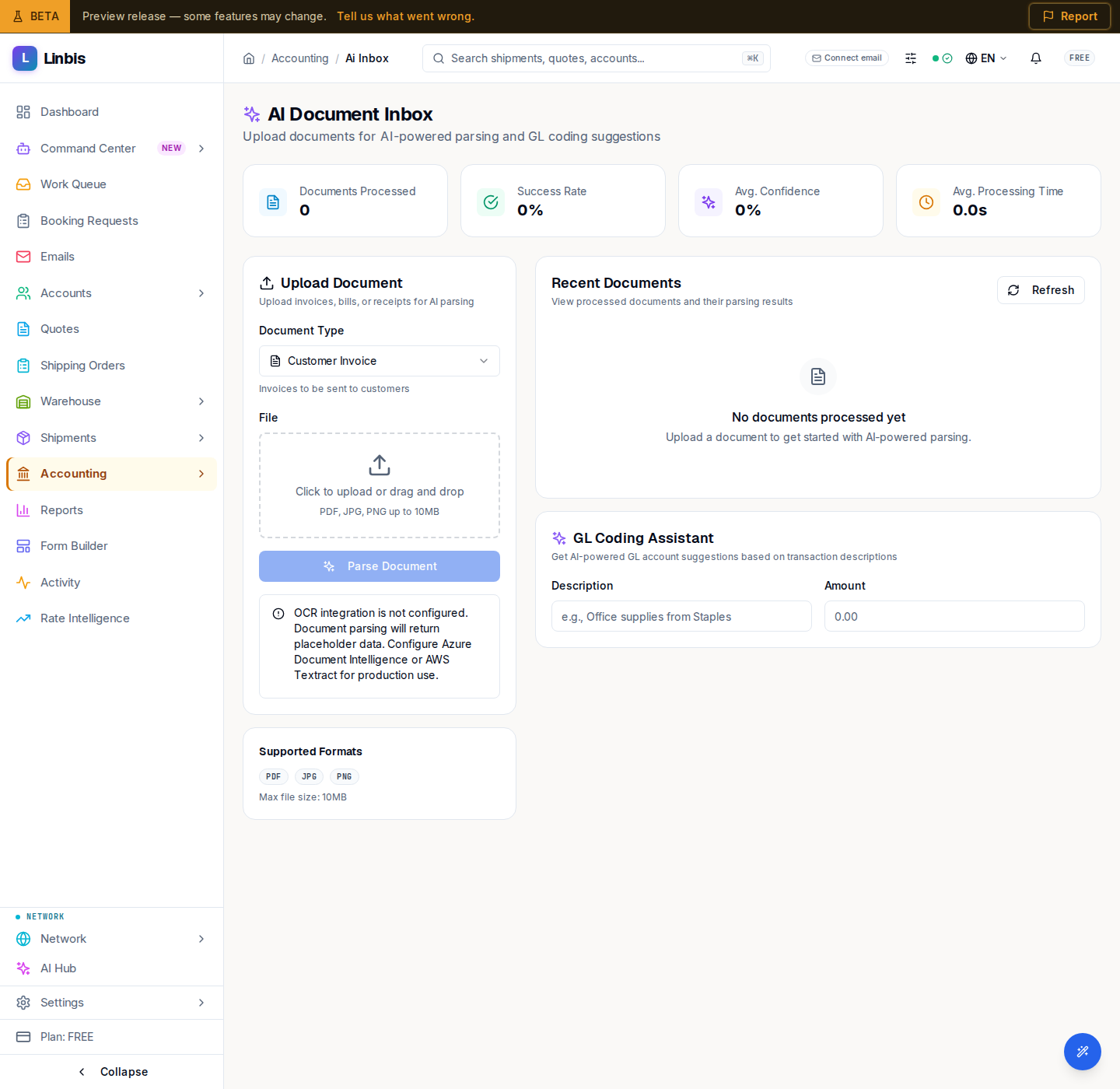This screenshot has width=1120, height=1089.
Task: Collapse the sidebar
Action: [112, 1072]
